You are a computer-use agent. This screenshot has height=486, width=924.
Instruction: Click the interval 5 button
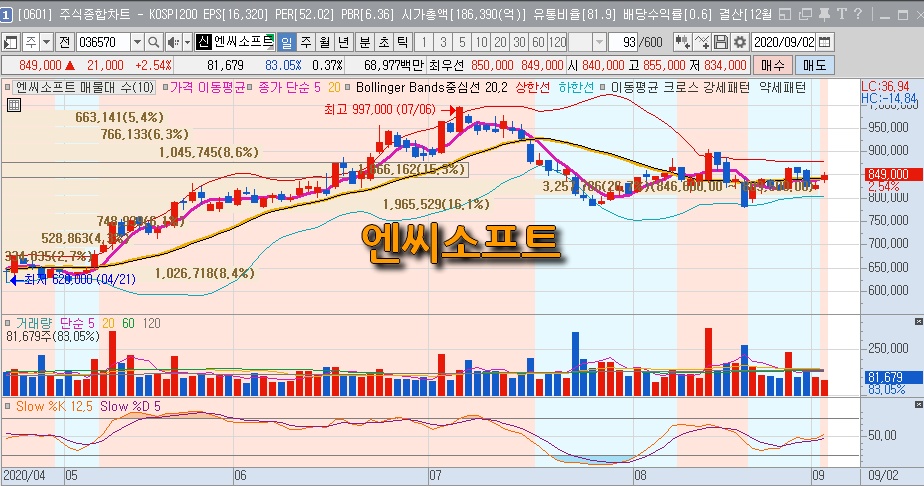pyautogui.click(x=461, y=42)
